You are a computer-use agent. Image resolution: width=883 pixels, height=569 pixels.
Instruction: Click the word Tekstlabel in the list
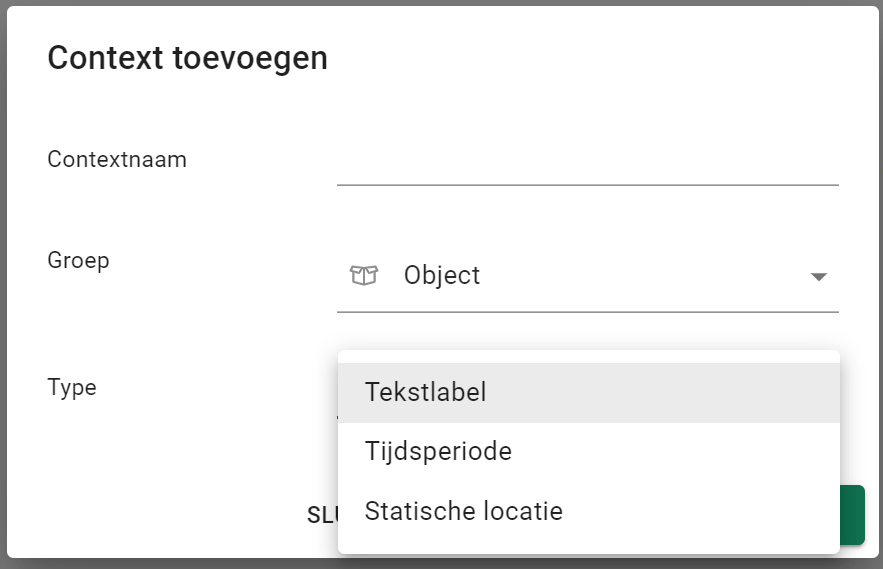[426, 392]
